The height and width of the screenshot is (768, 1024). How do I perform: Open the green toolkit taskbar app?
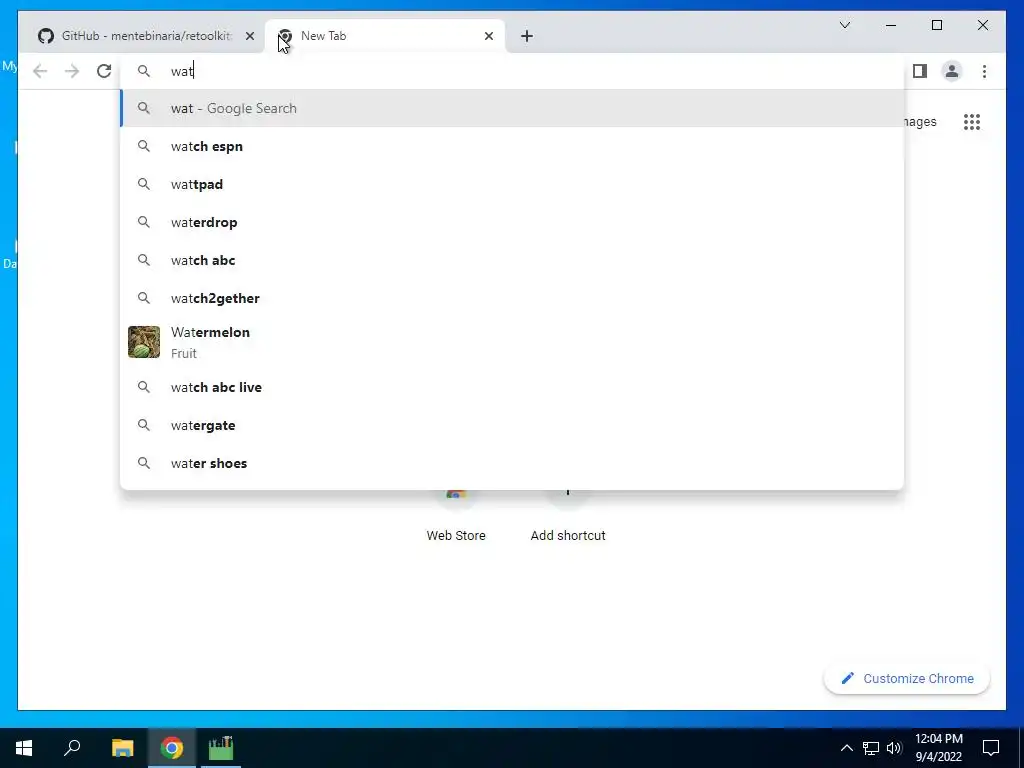(x=221, y=748)
